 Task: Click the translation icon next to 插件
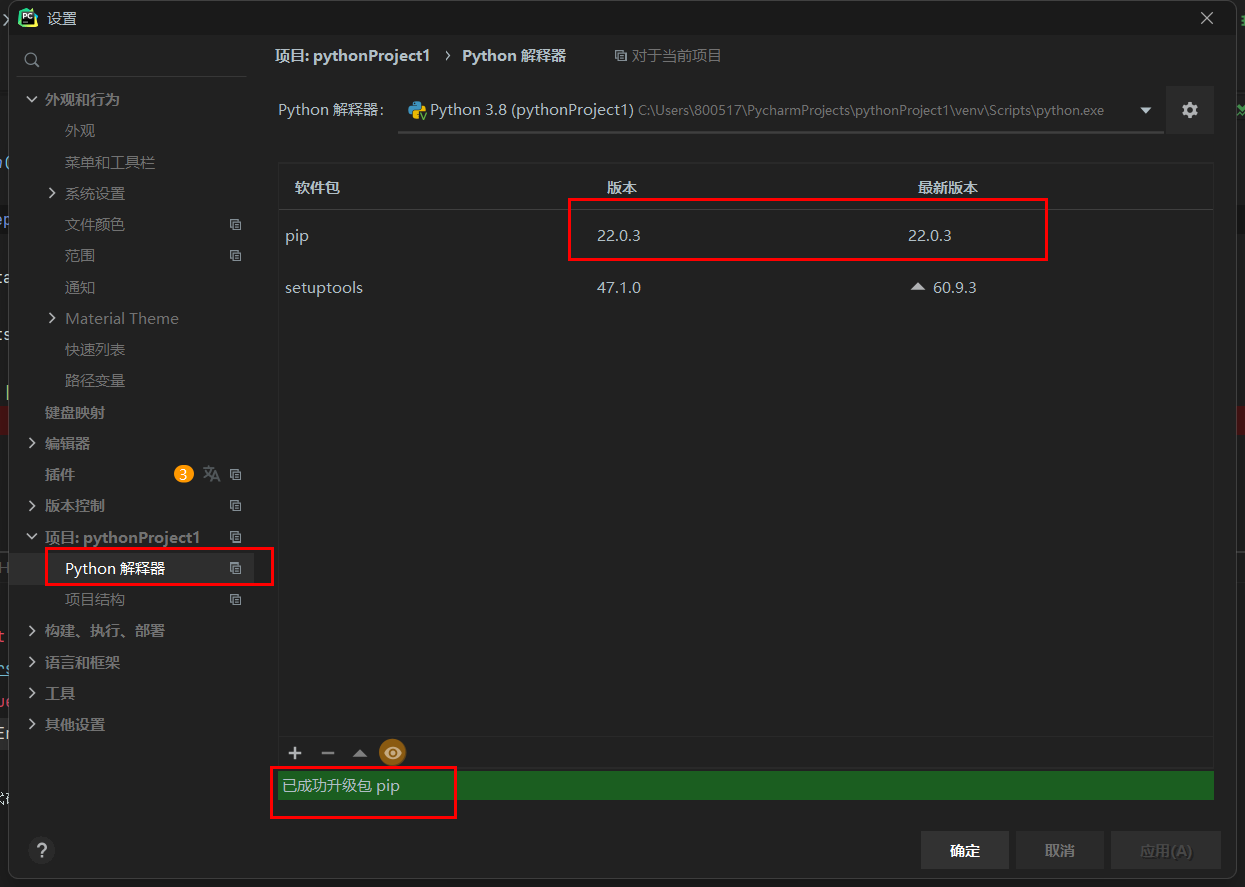[211, 474]
